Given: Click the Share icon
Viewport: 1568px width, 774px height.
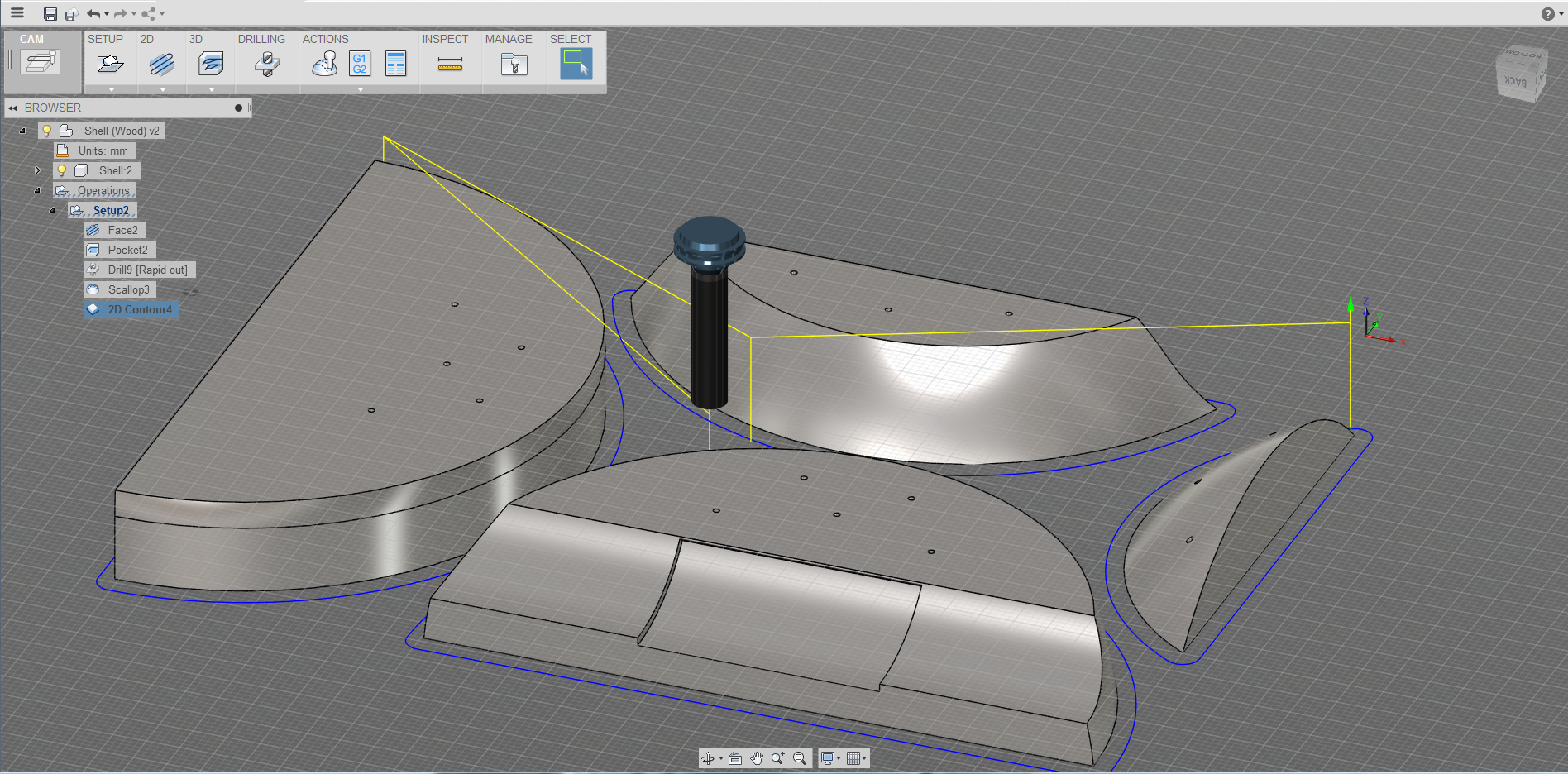Looking at the screenshot, I should [149, 13].
